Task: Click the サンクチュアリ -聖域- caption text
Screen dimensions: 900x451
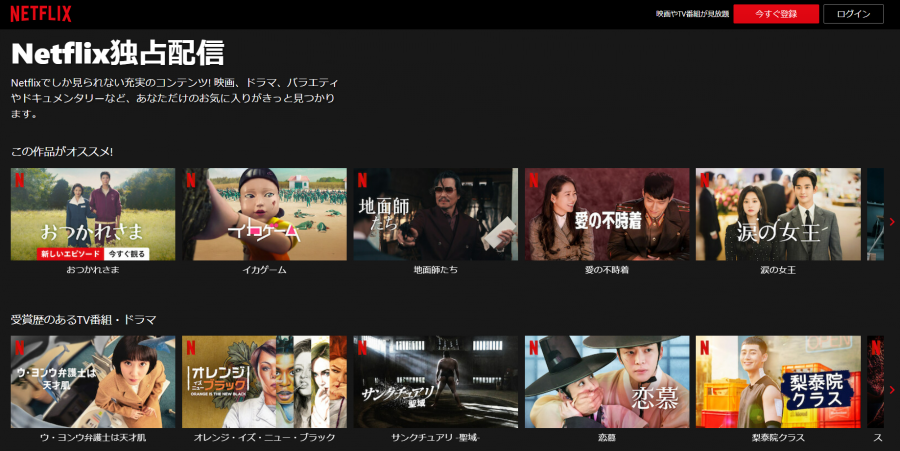Action: coord(436,437)
